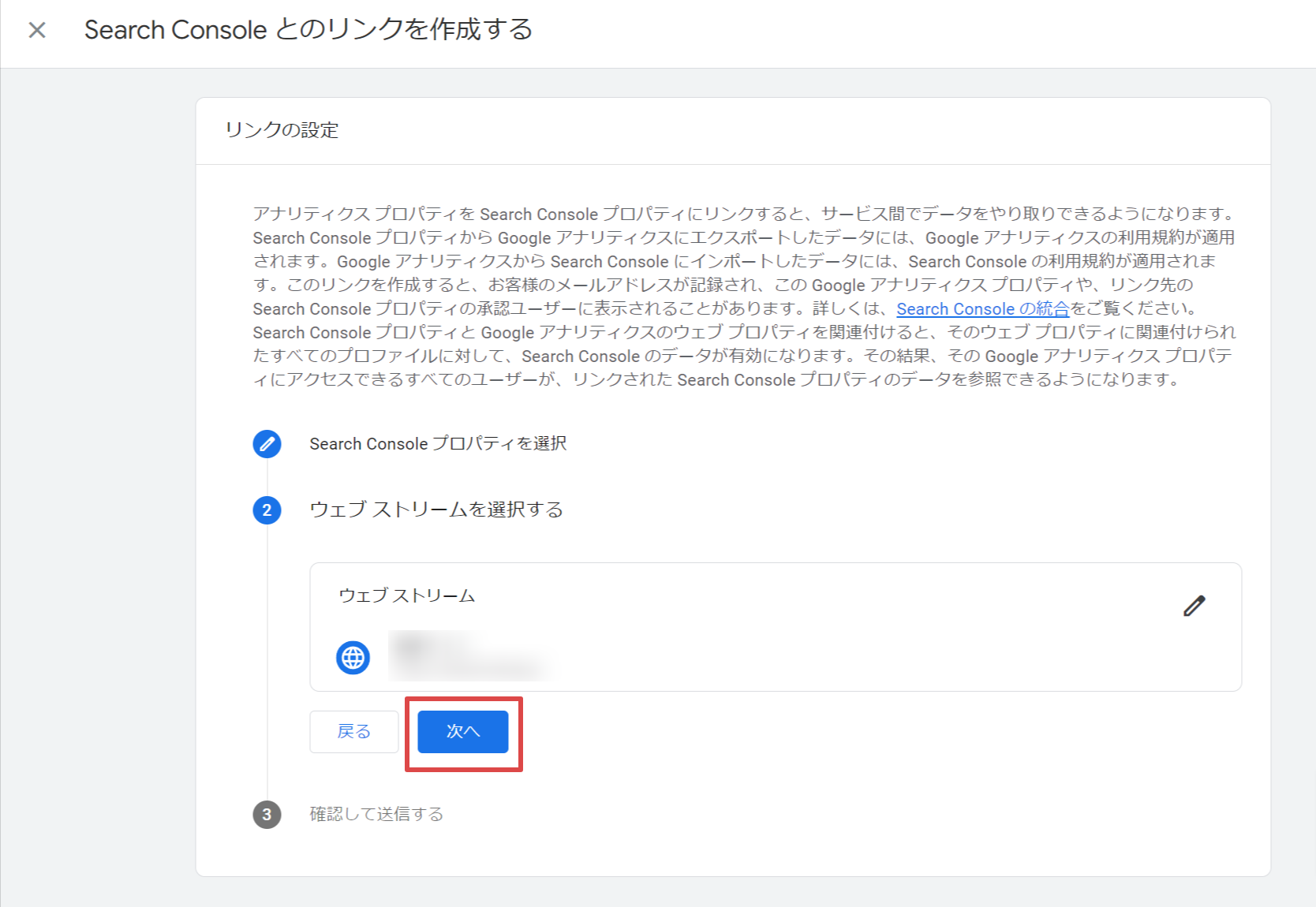This screenshot has width=1316, height=907.
Task: Click the step 2 number circle
Action: (267, 509)
